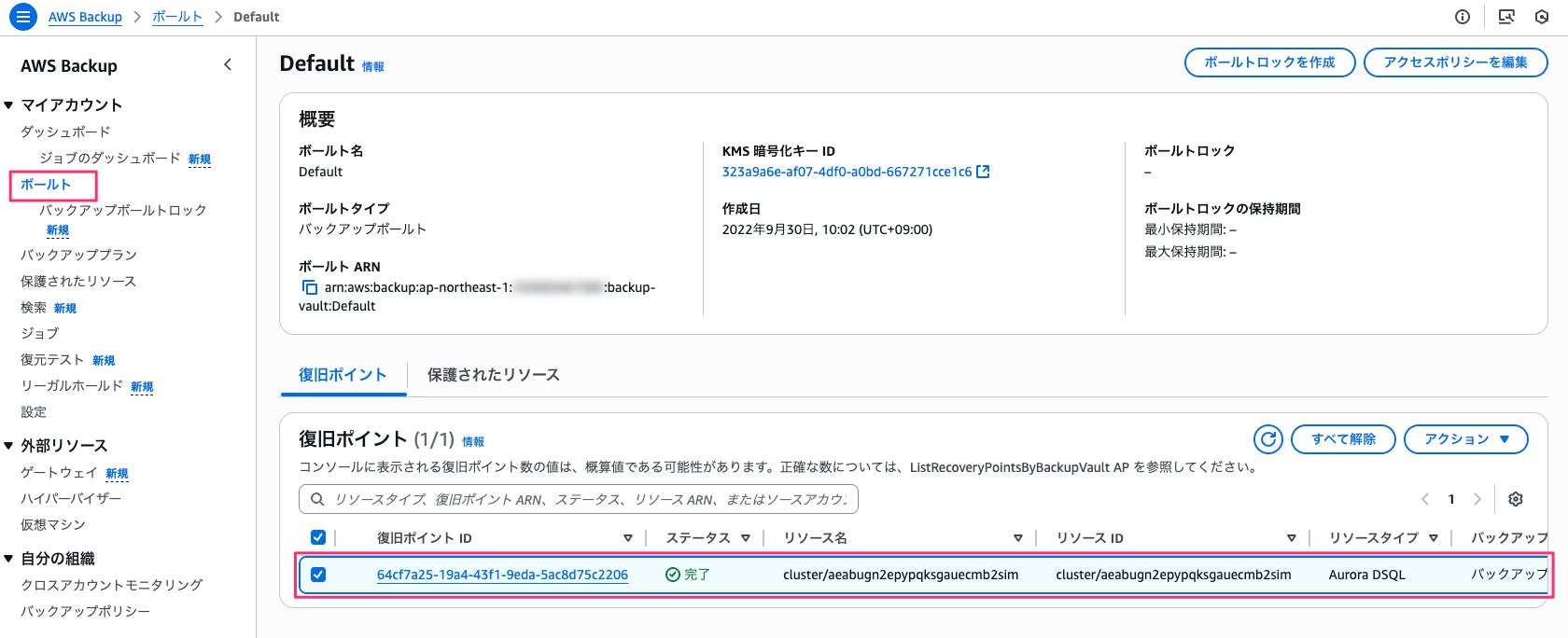This screenshot has width=1568, height=638.
Task: Open クロスアカウントモニタリング in the sidebar
Action: pyautogui.click(x=112, y=585)
